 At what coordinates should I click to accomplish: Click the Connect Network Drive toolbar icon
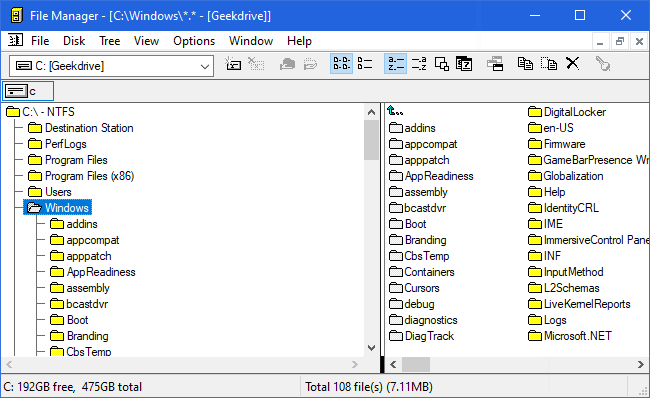click(x=233, y=64)
